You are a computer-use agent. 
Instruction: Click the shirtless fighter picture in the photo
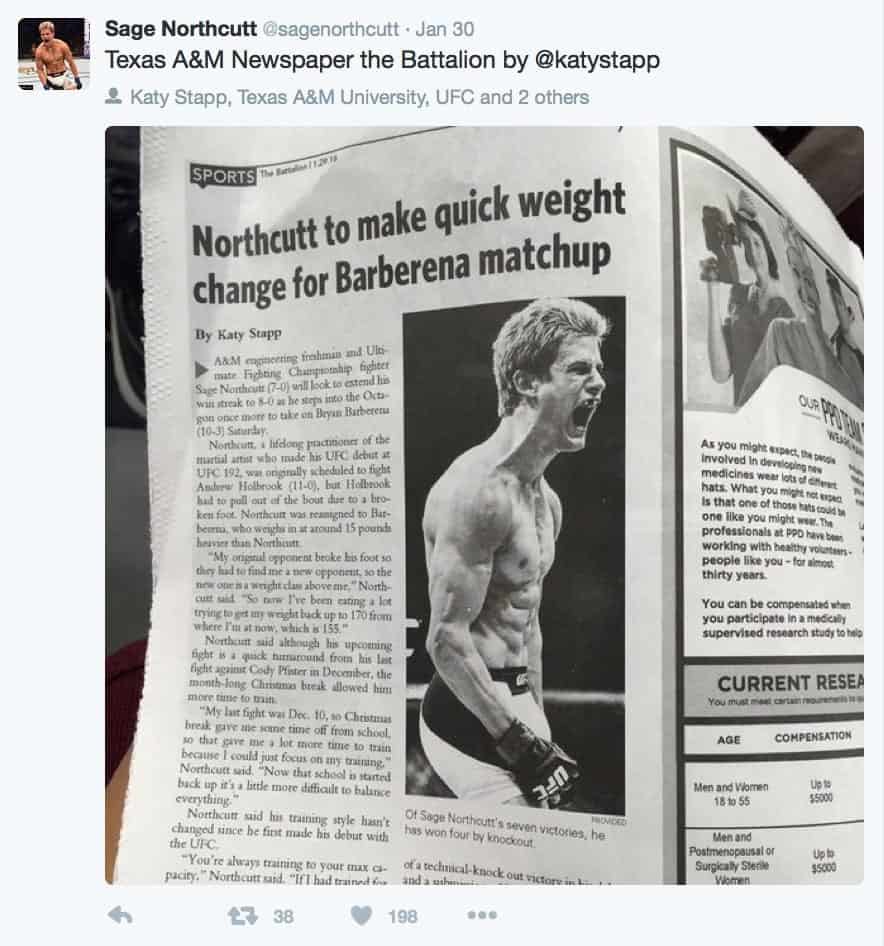(x=514, y=555)
